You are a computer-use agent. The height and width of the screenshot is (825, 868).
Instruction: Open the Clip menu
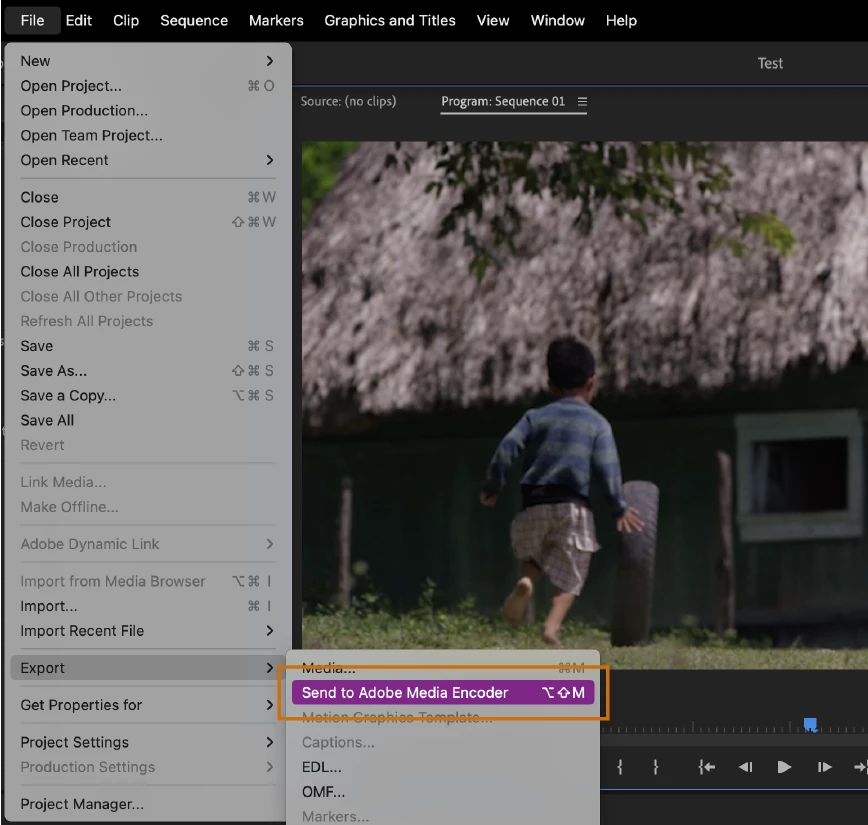click(x=126, y=20)
